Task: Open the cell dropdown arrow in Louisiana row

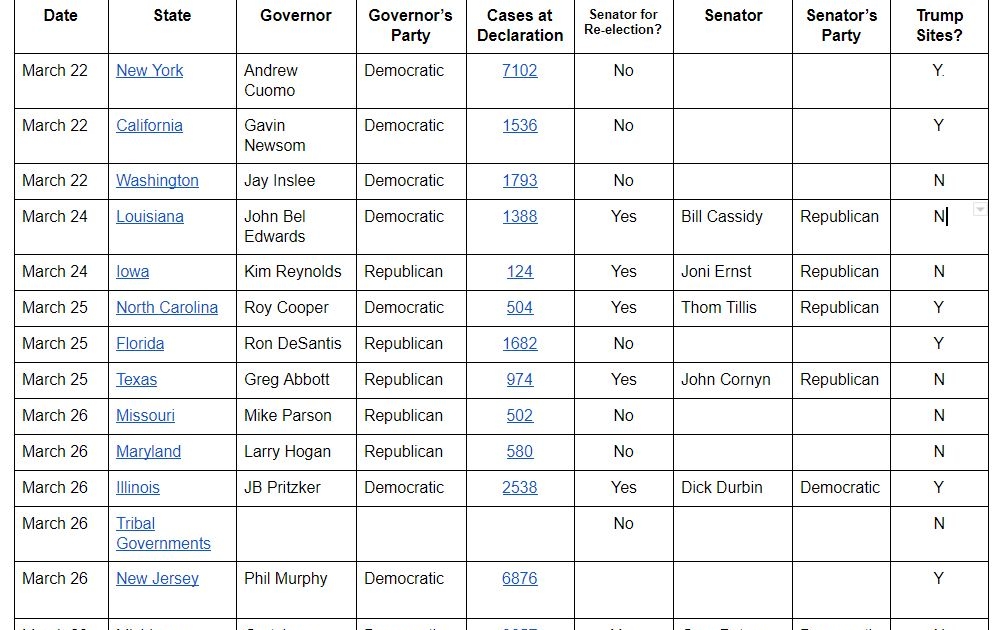Action: click(979, 209)
